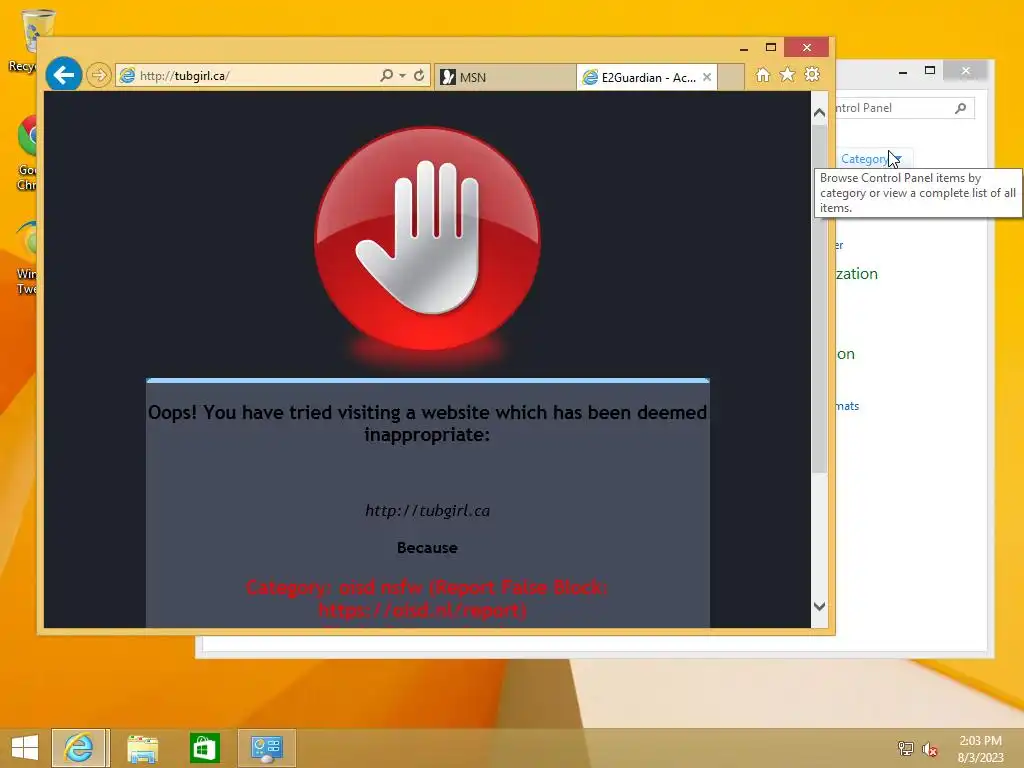Open the Category view-by dropdown in Control Panel
The image size is (1024, 768).
pos(871,159)
